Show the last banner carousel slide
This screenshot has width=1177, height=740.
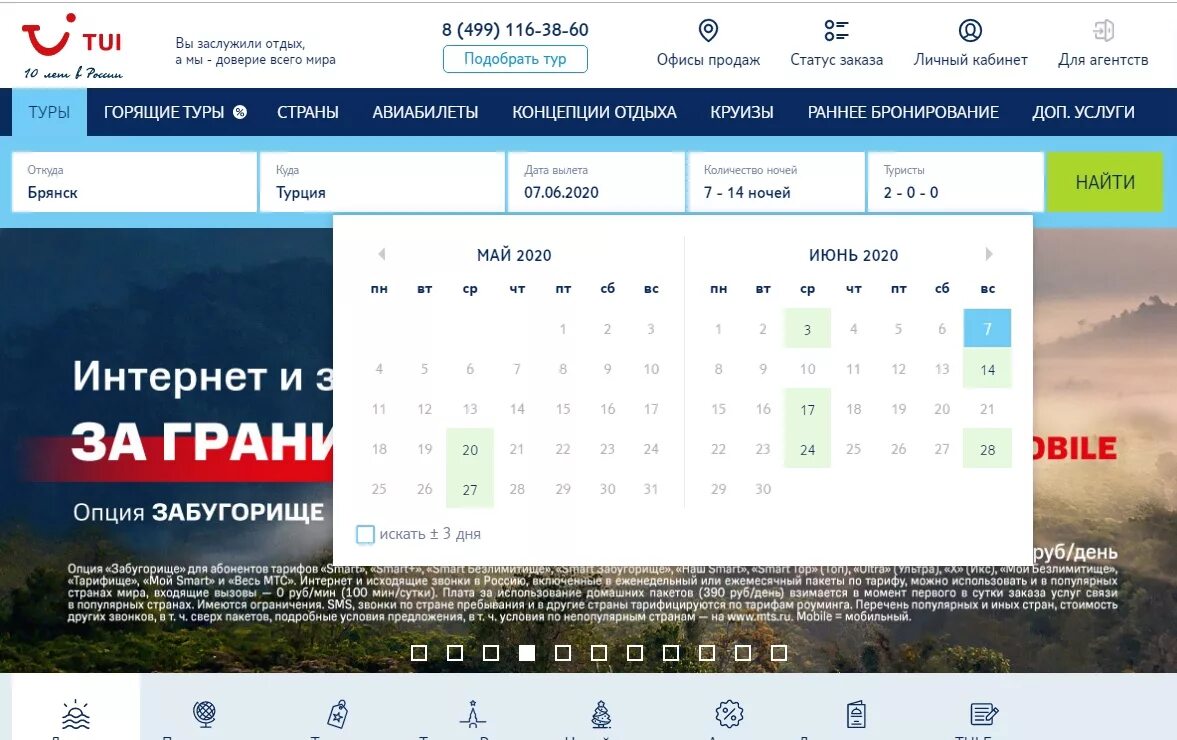coord(779,653)
